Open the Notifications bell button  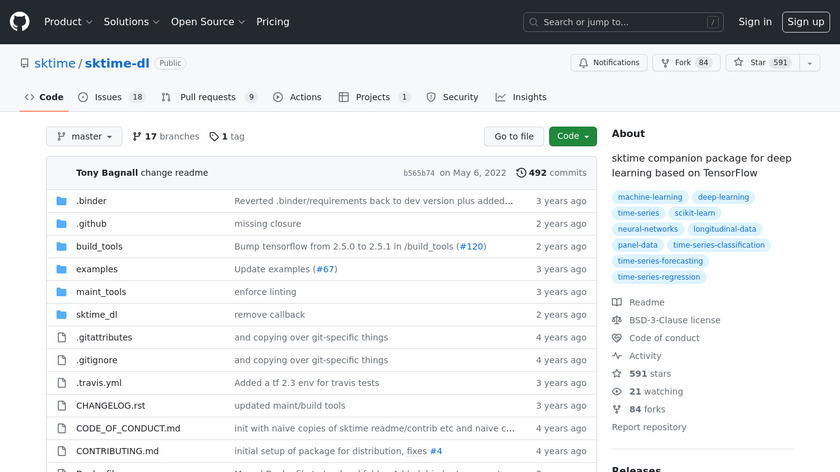point(608,63)
